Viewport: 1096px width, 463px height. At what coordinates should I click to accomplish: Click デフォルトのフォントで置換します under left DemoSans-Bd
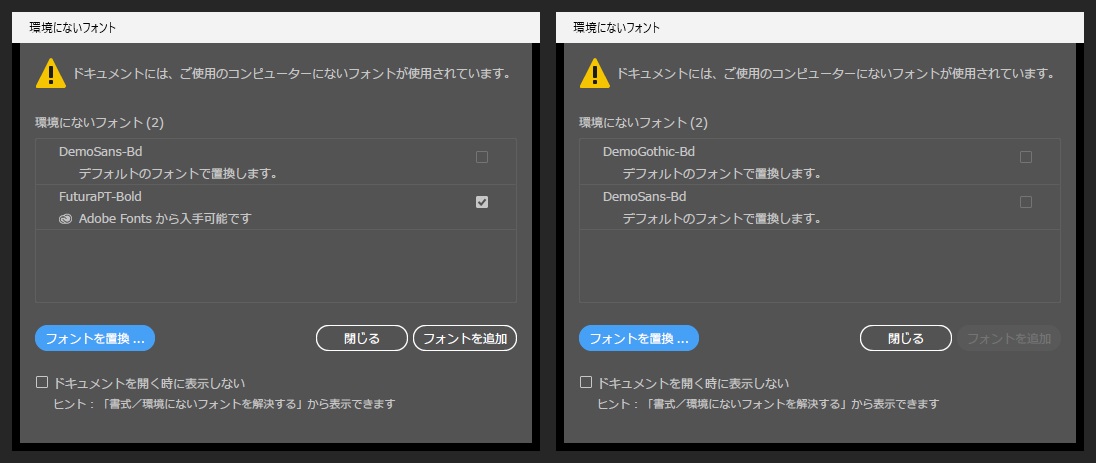coord(178,173)
